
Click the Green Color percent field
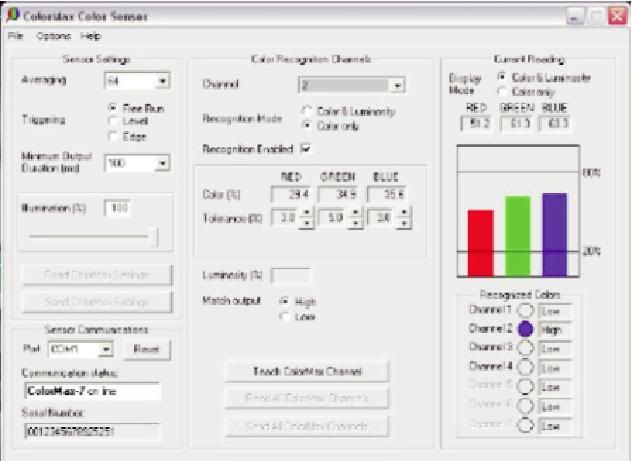(x=338, y=194)
